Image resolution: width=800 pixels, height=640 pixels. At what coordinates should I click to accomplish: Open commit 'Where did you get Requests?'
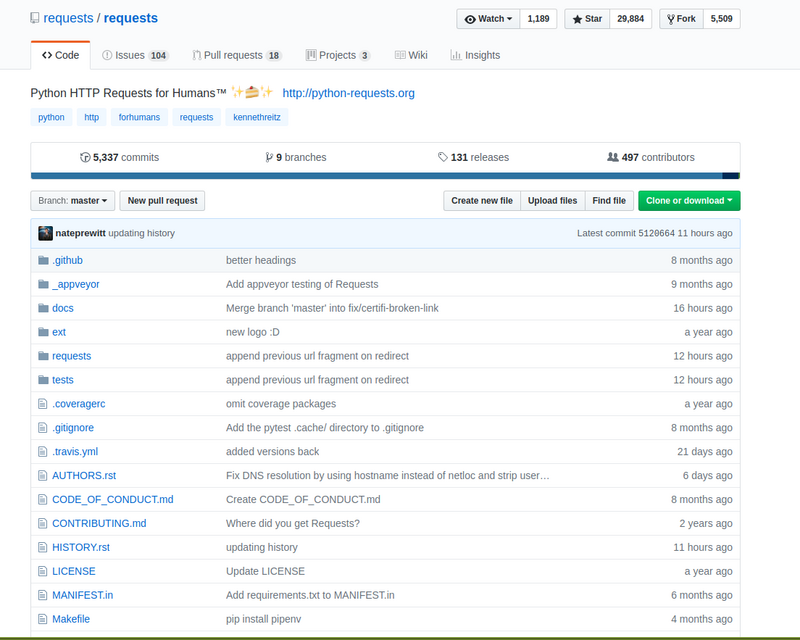pyautogui.click(x=293, y=524)
